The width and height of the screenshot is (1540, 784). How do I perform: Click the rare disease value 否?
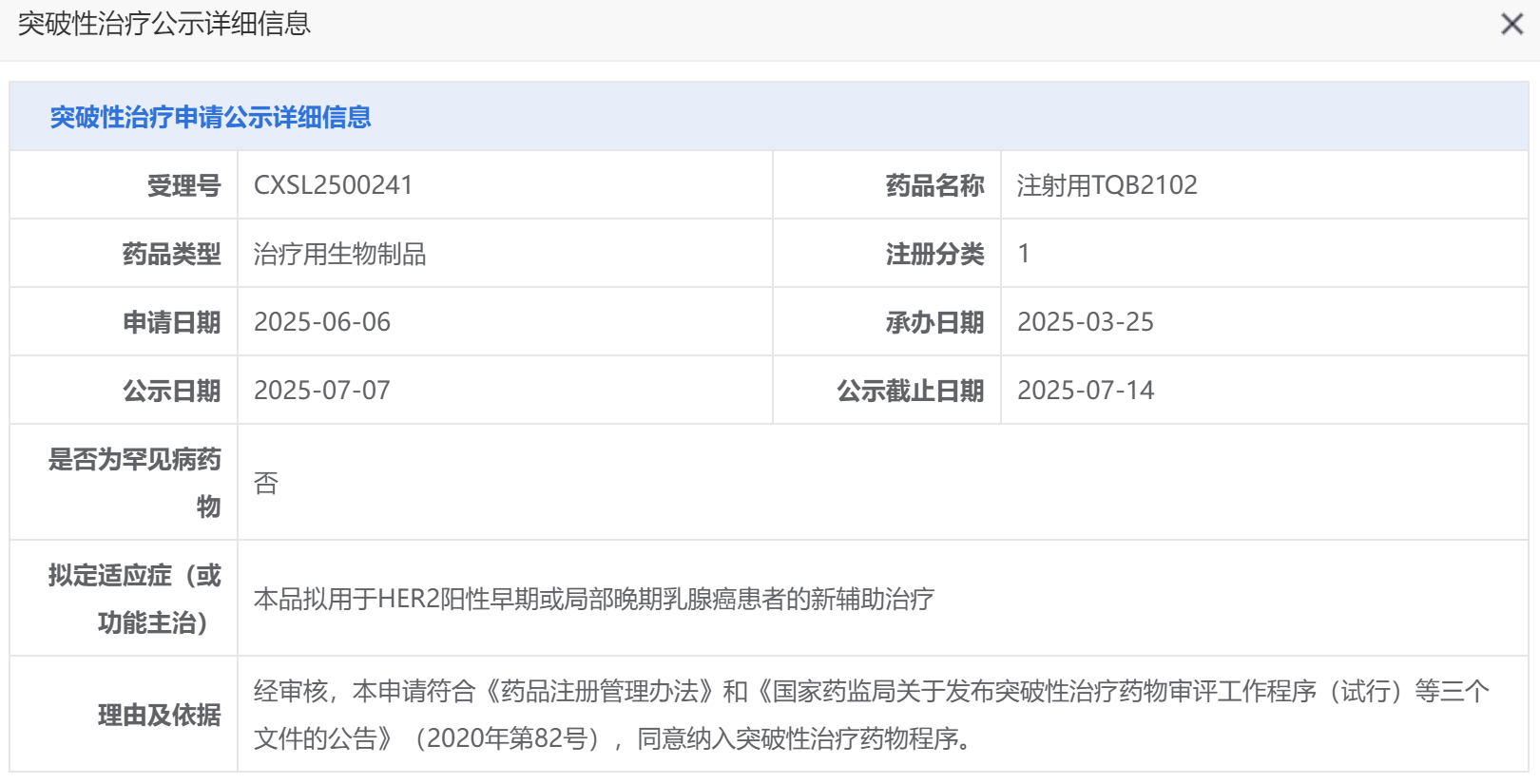point(266,484)
